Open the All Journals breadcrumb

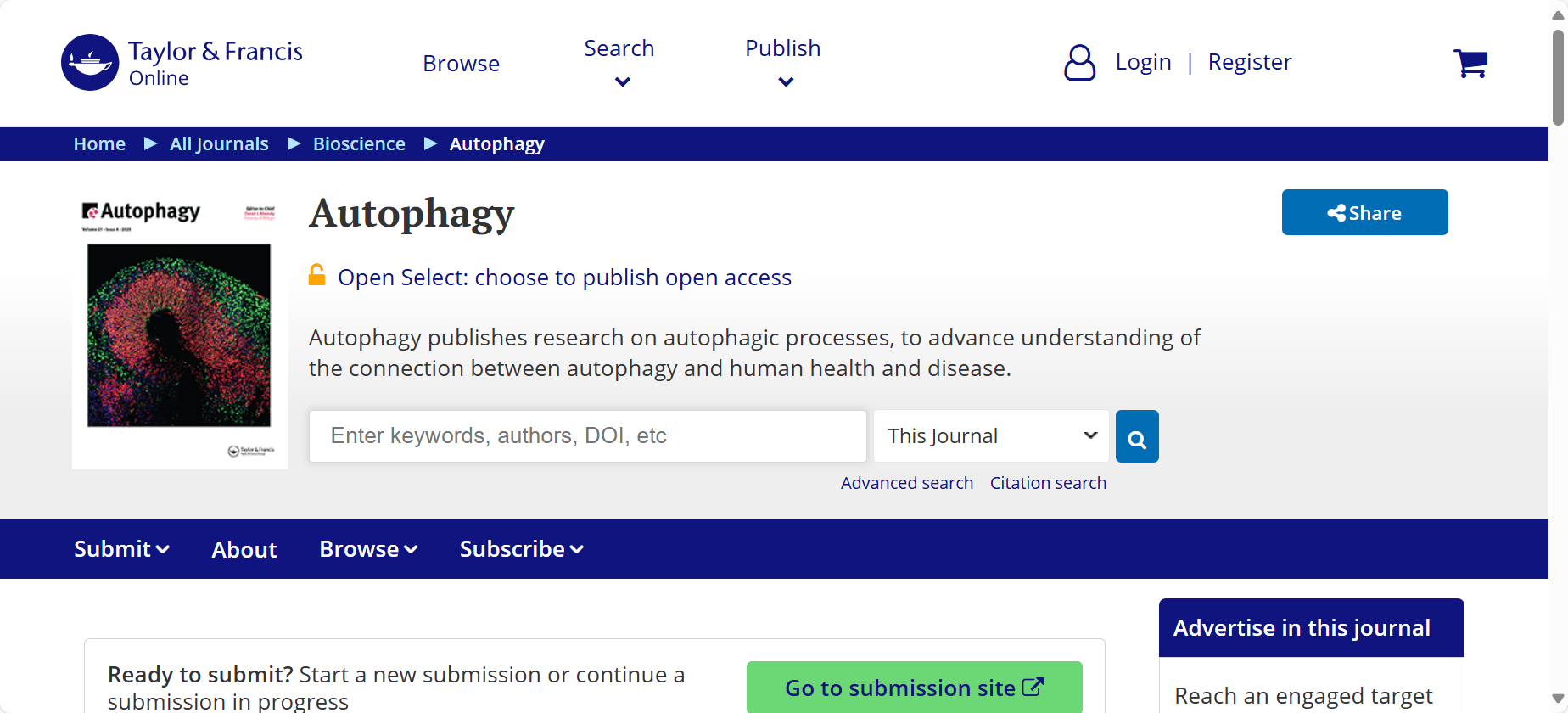pyautogui.click(x=219, y=144)
